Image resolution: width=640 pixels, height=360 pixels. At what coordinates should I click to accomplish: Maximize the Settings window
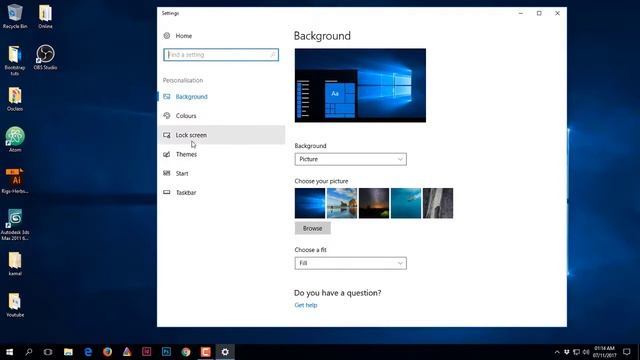coord(539,13)
